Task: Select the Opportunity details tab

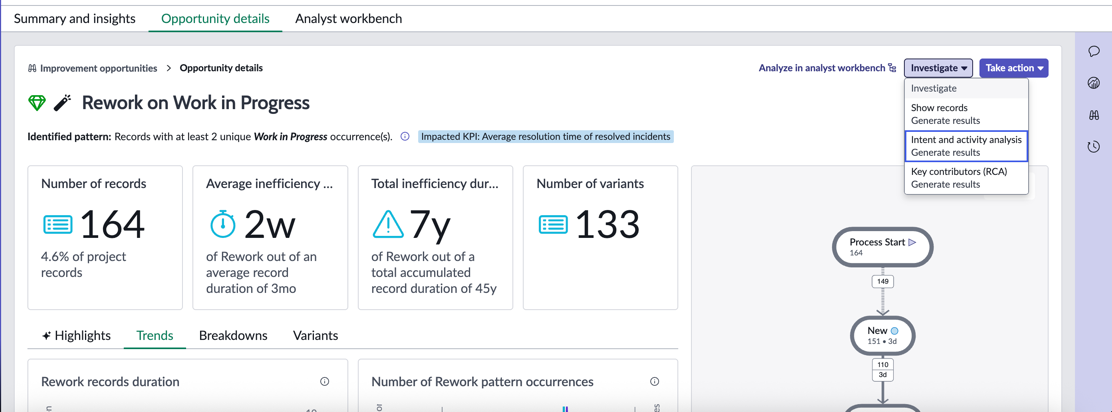Action: coord(216,18)
